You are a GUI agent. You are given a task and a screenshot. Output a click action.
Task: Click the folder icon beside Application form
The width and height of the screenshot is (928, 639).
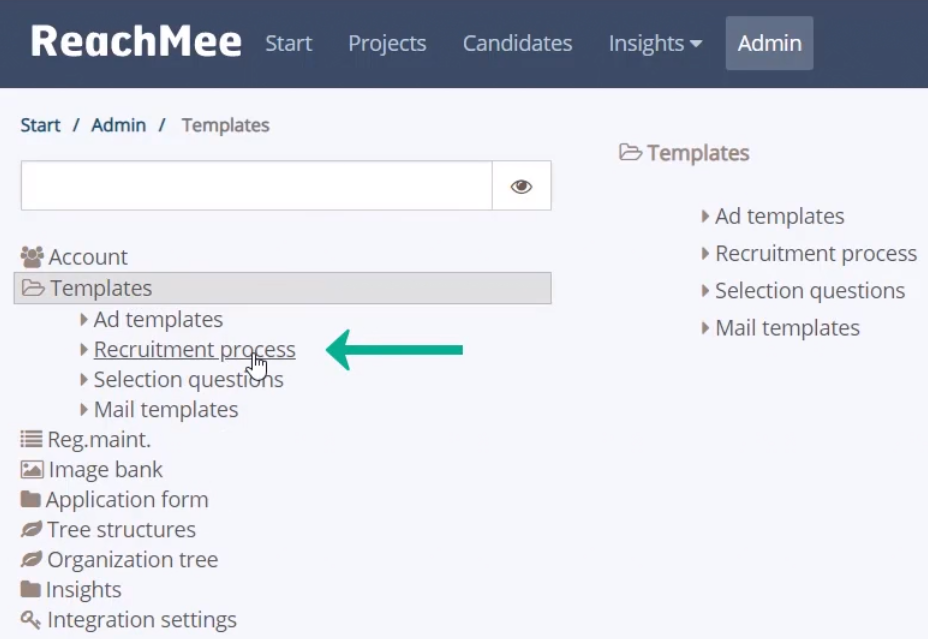coord(31,499)
